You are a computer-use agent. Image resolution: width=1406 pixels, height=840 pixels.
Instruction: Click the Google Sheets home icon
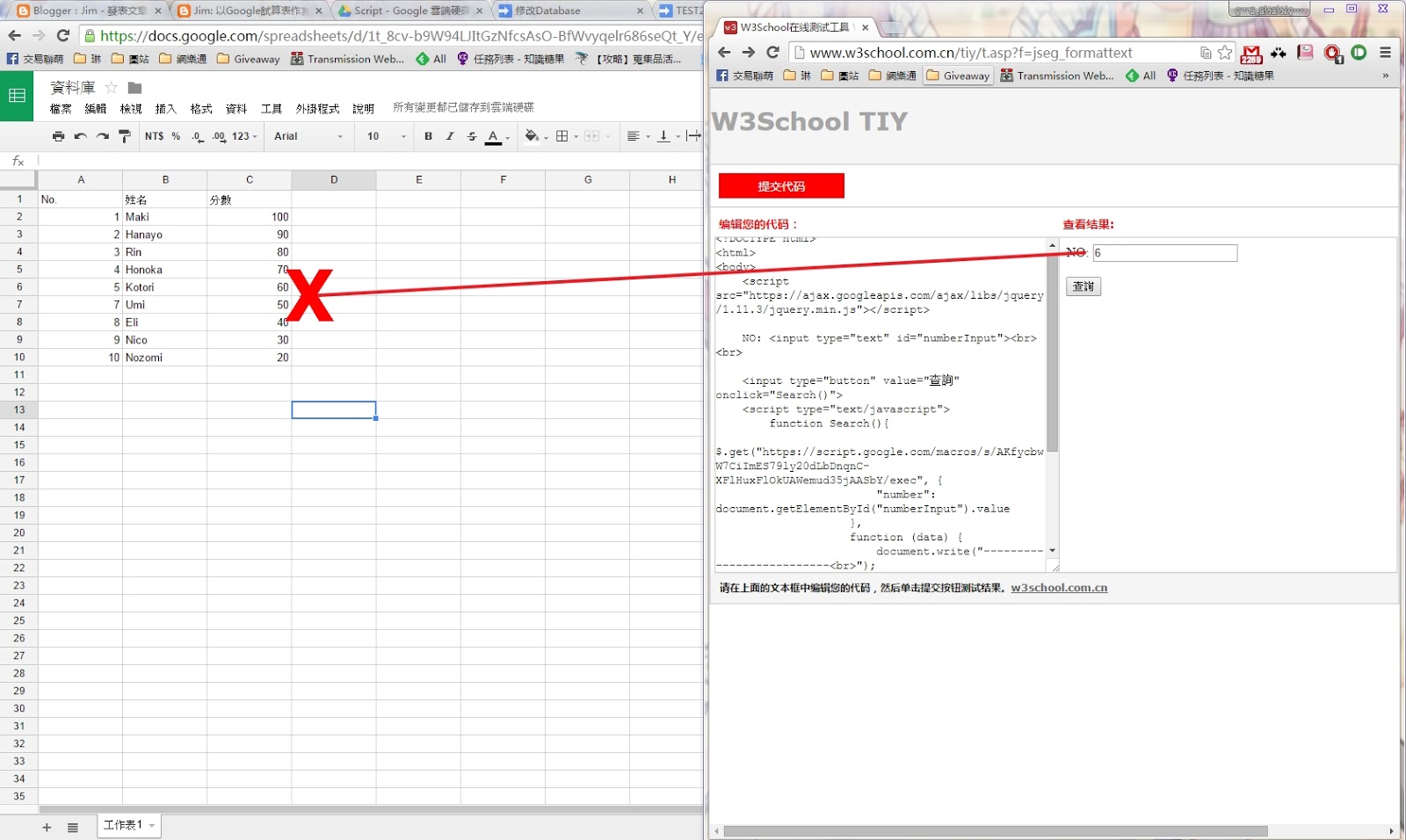tap(17, 96)
